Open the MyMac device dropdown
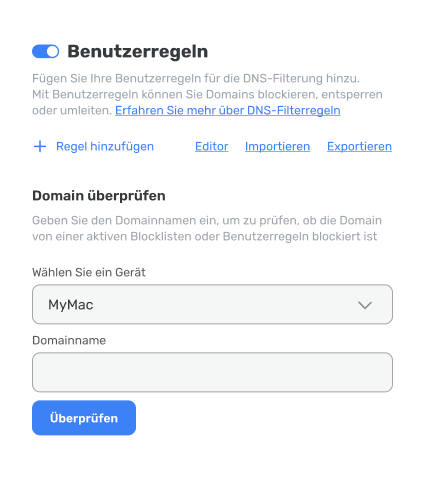 click(x=212, y=304)
